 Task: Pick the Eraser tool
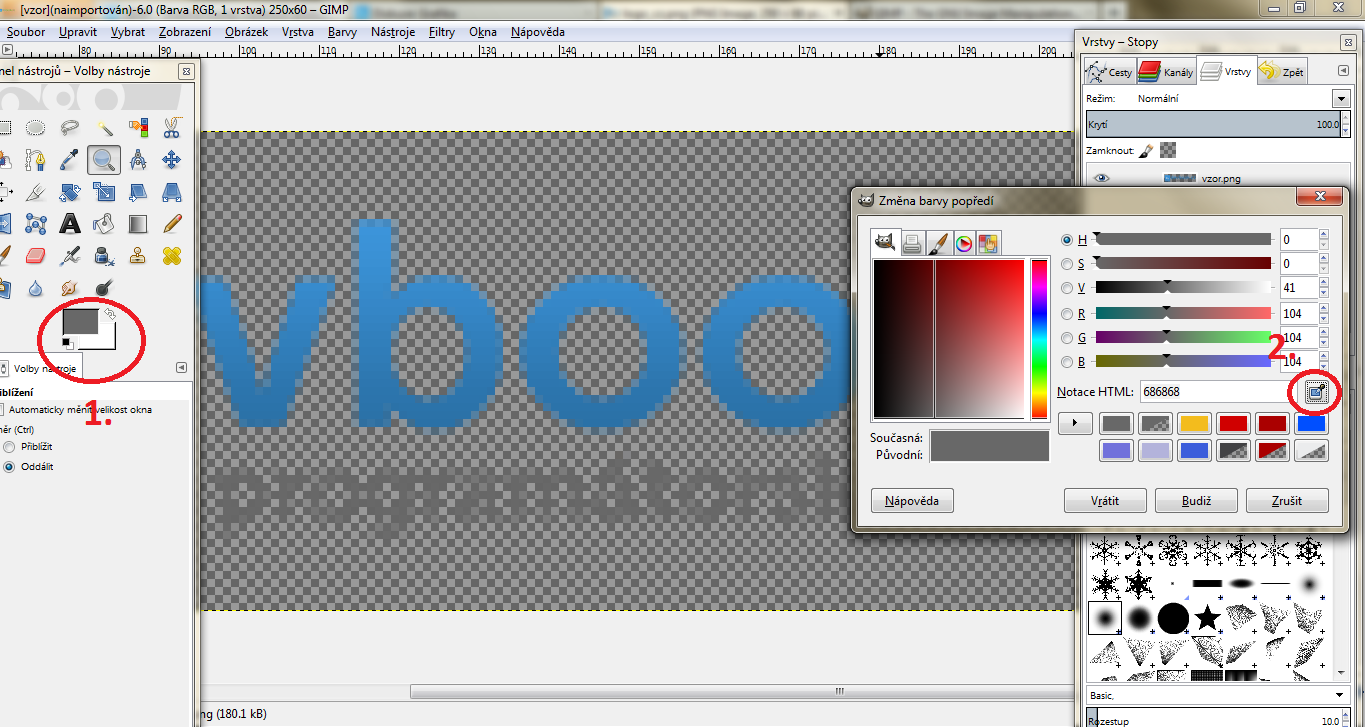(x=36, y=256)
